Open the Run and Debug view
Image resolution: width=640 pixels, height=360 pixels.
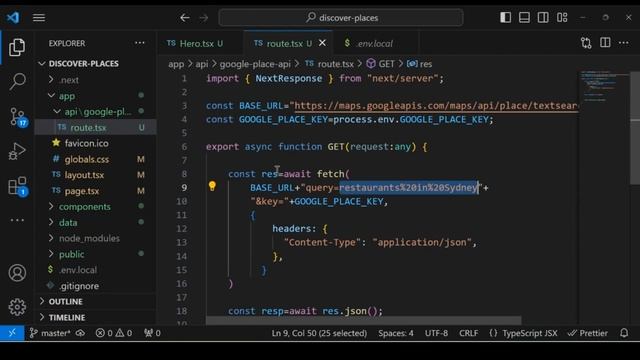[x=17, y=151]
